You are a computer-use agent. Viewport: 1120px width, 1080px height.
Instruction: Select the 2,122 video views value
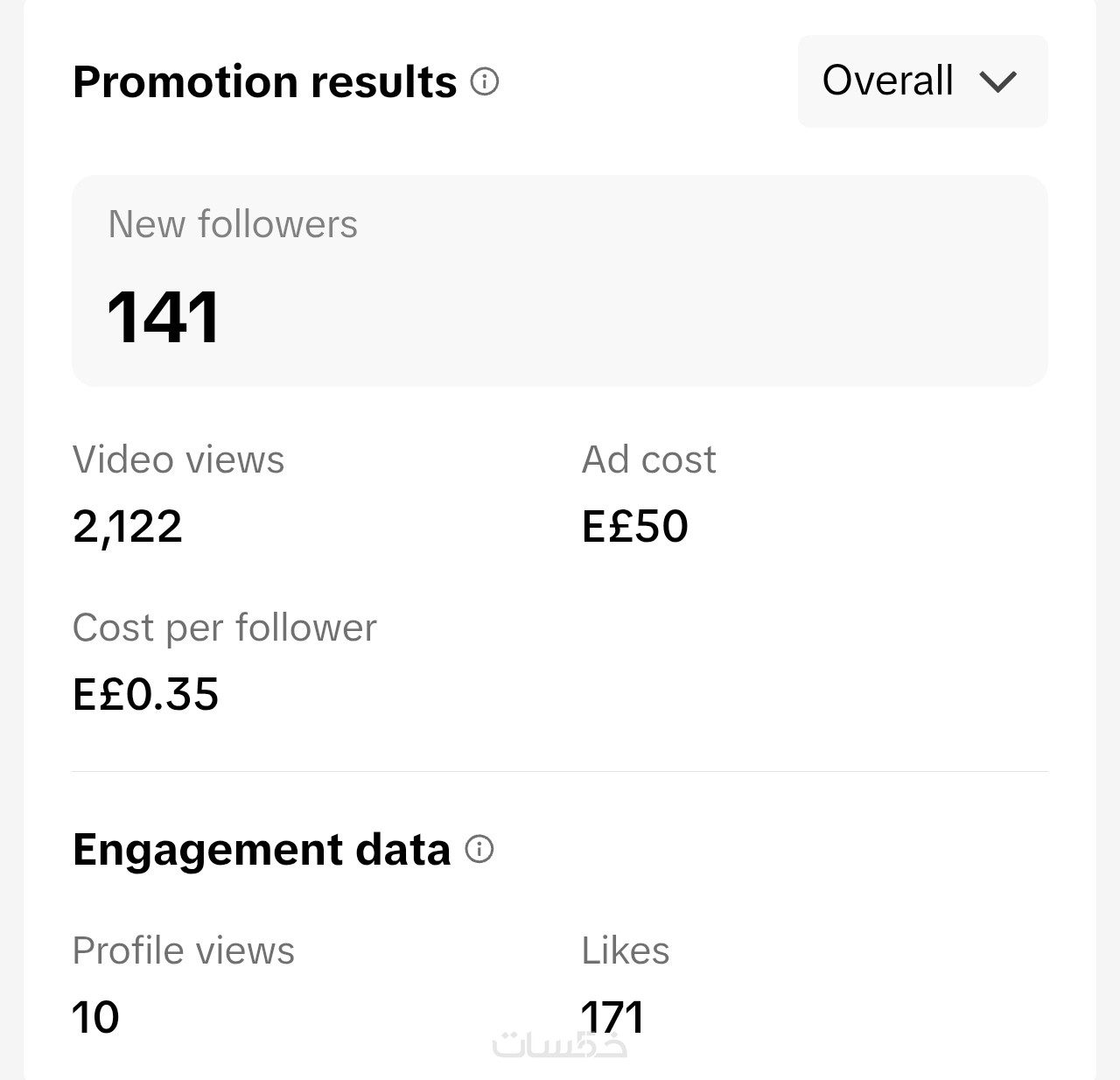(128, 527)
